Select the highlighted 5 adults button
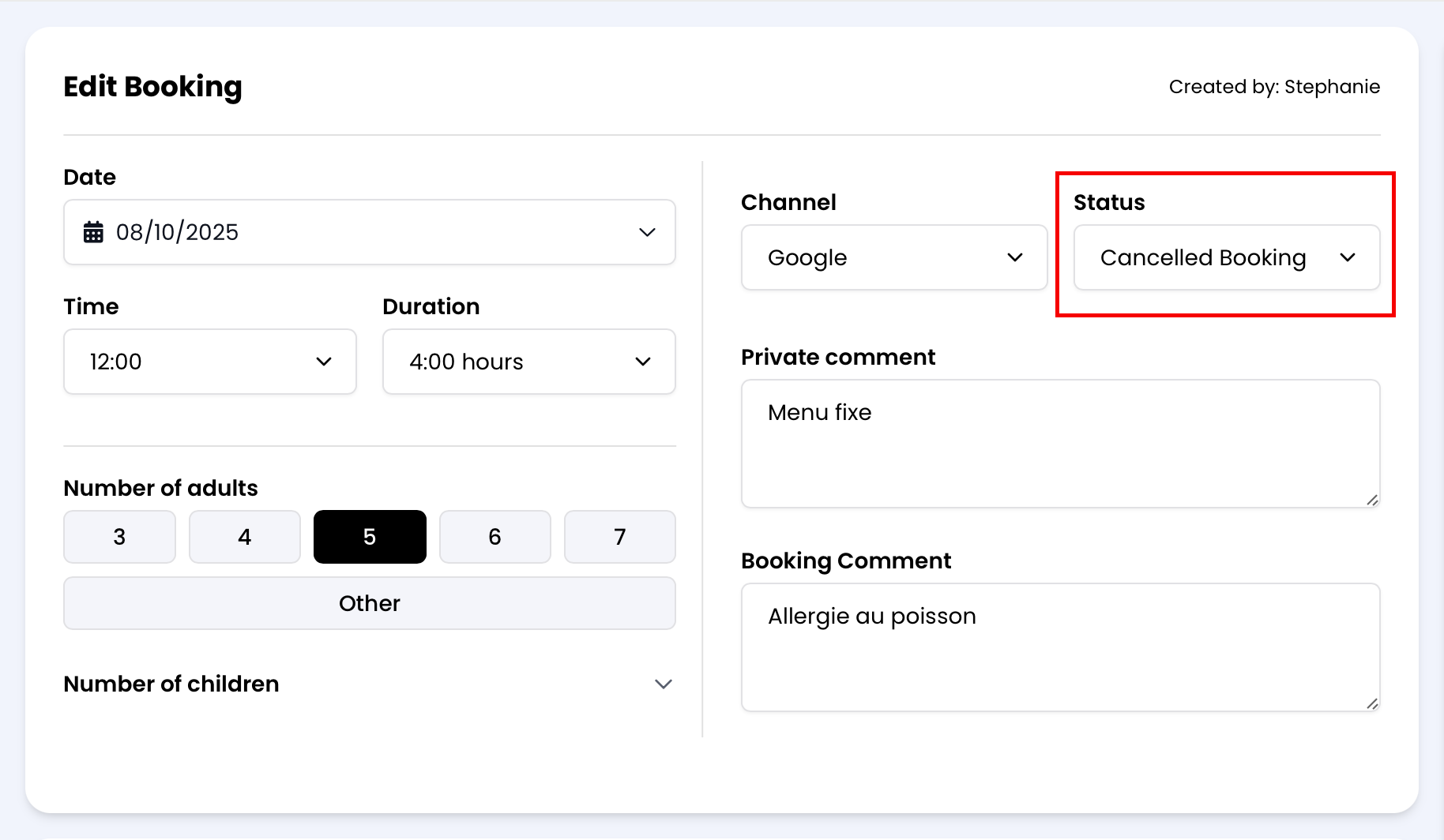The image size is (1444, 840). [370, 537]
